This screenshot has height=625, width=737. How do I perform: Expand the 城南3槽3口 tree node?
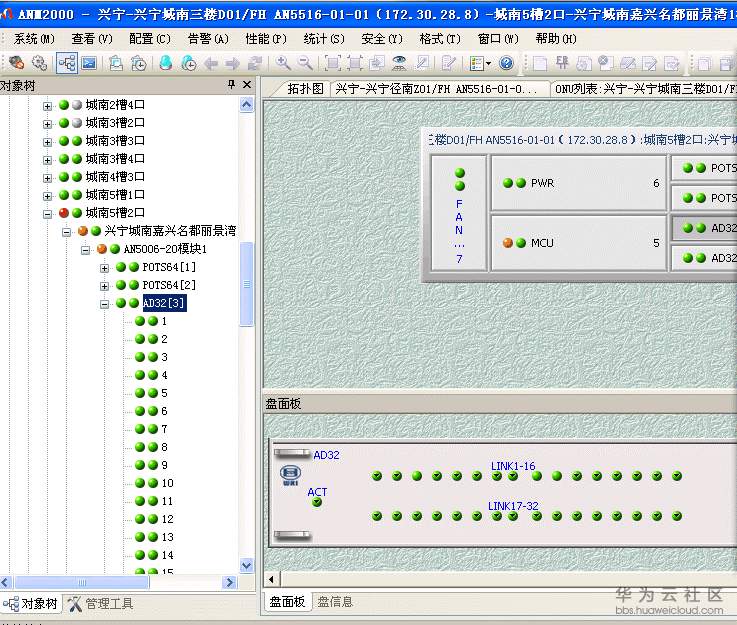click(x=47, y=142)
